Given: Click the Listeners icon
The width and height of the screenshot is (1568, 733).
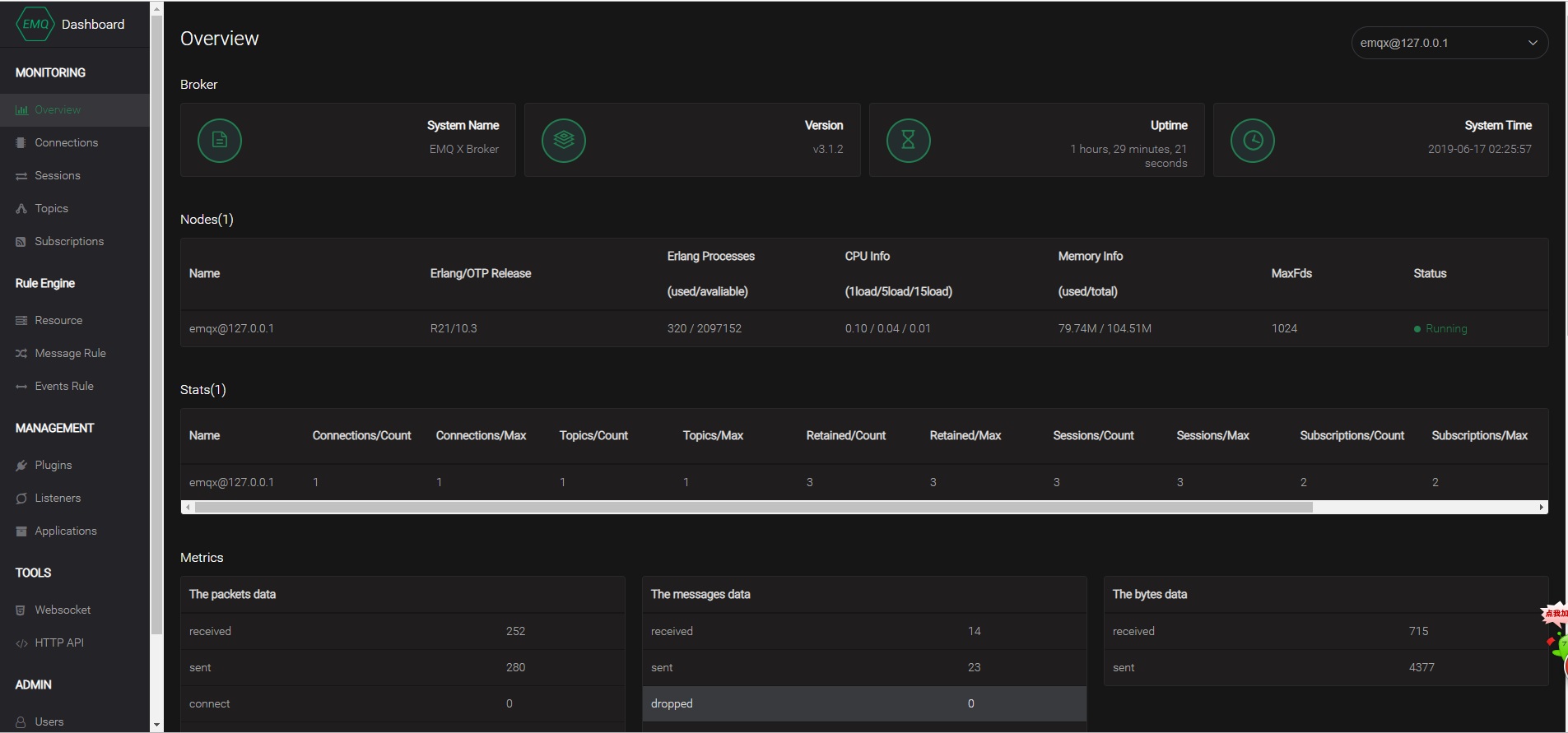Looking at the screenshot, I should point(21,498).
